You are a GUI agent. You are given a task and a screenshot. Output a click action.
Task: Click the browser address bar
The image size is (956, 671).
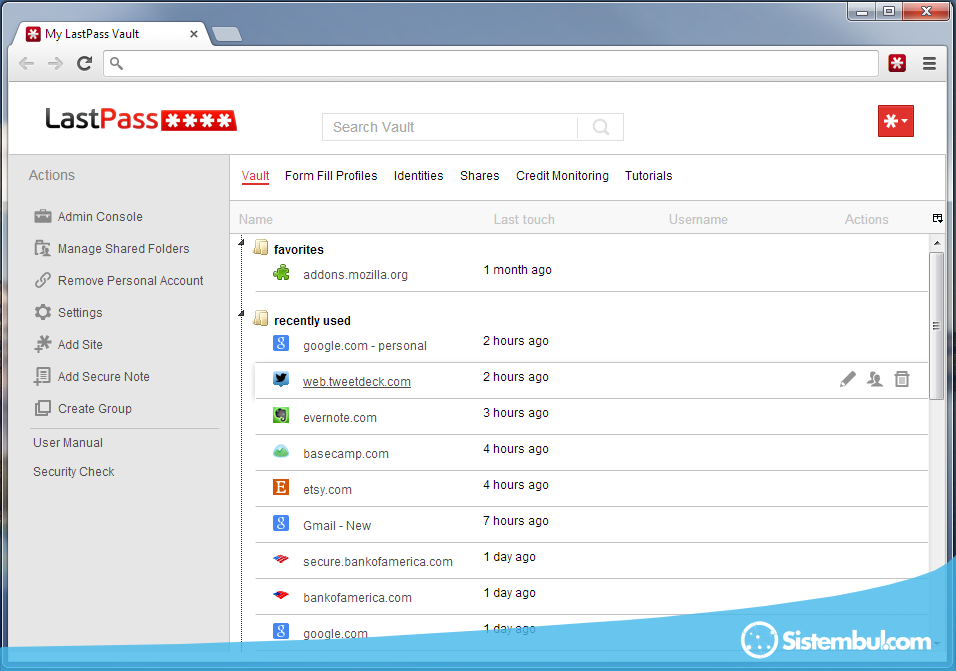pyautogui.click(x=491, y=63)
